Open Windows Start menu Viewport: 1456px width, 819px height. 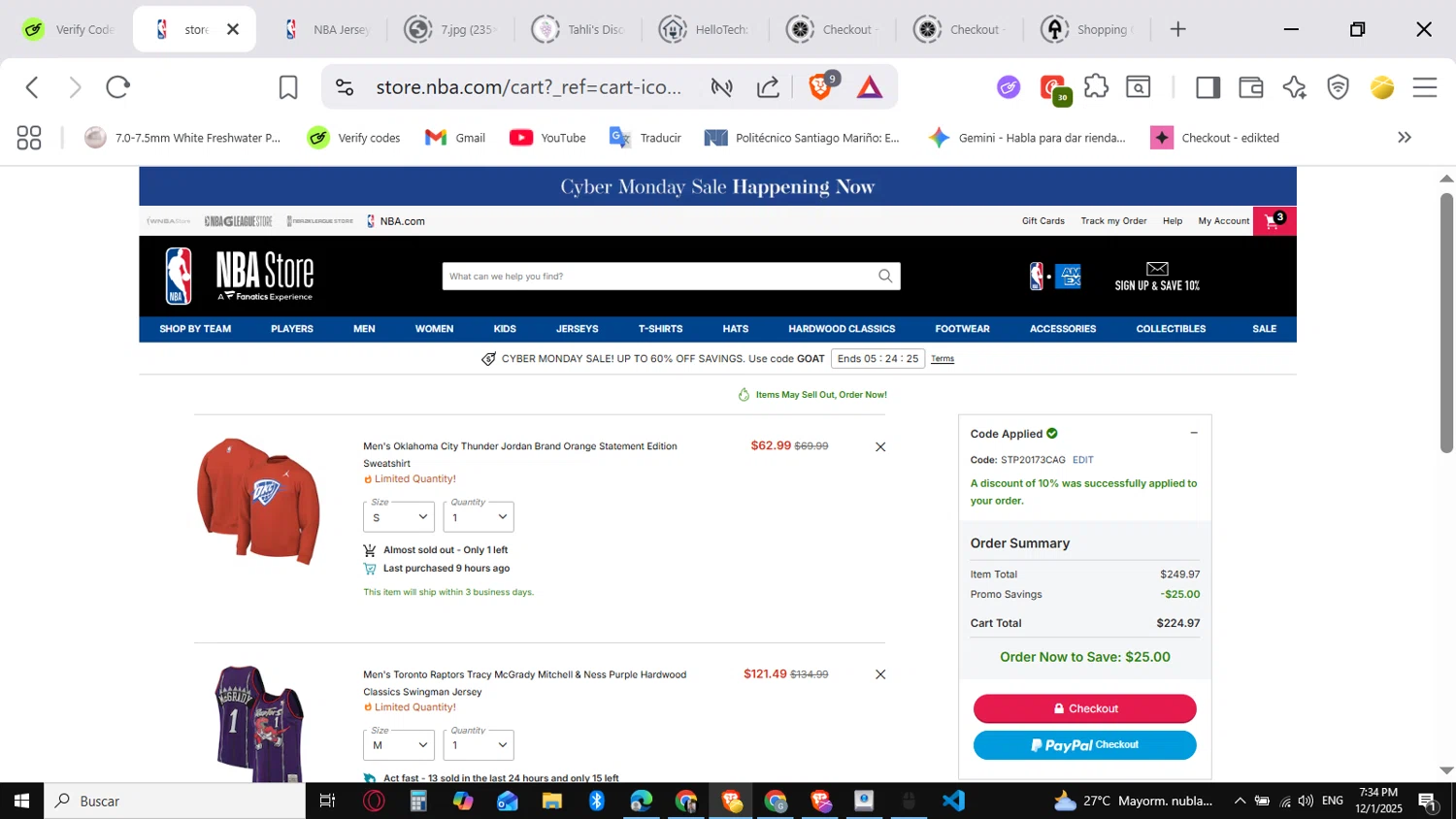[x=21, y=801]
